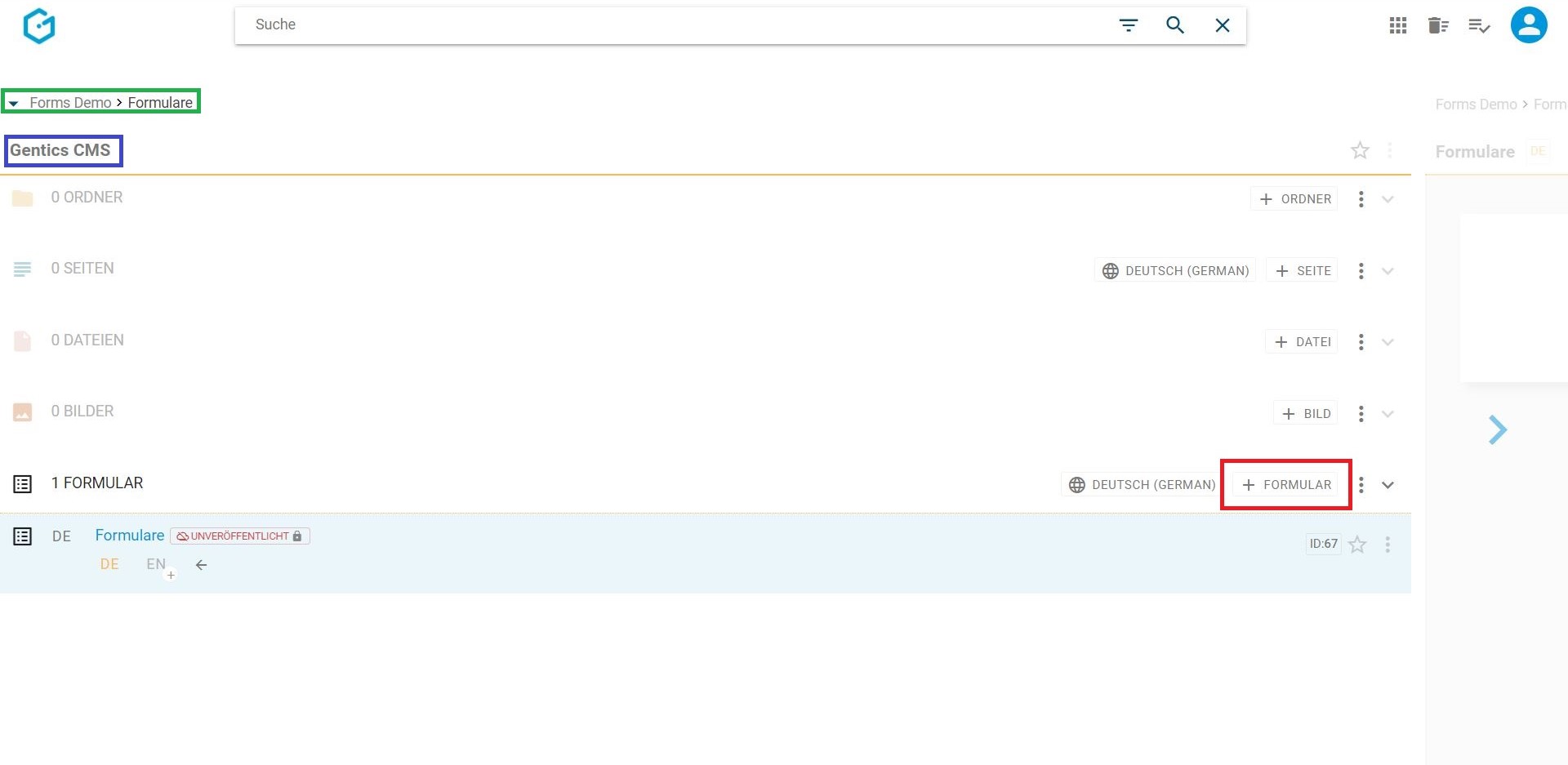Screen dimensions: 1568x765
Task: Open the user account avatar
Action: [x=1529, y=25]
